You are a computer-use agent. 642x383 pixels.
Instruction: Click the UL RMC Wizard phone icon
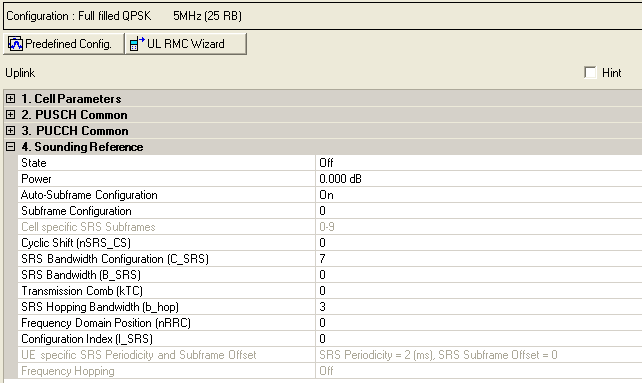coord(137,44)
